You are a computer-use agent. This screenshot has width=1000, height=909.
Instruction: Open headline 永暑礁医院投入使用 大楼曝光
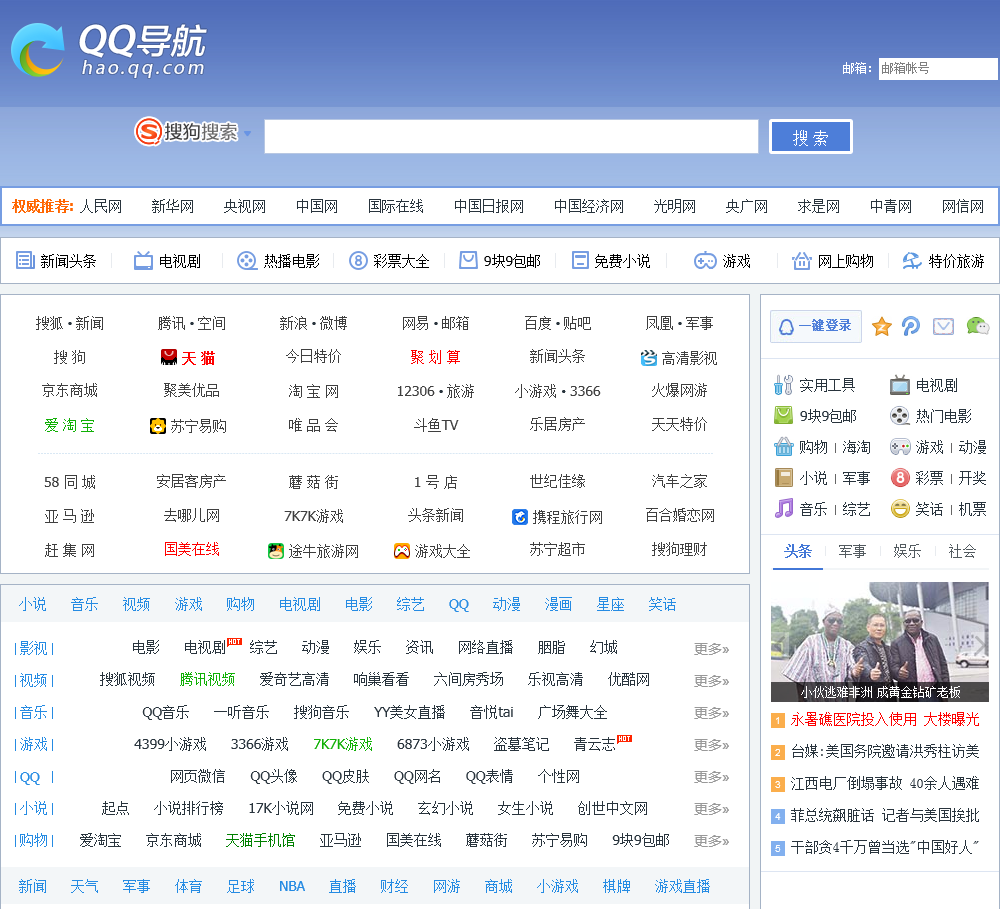(x=885, y=720)
